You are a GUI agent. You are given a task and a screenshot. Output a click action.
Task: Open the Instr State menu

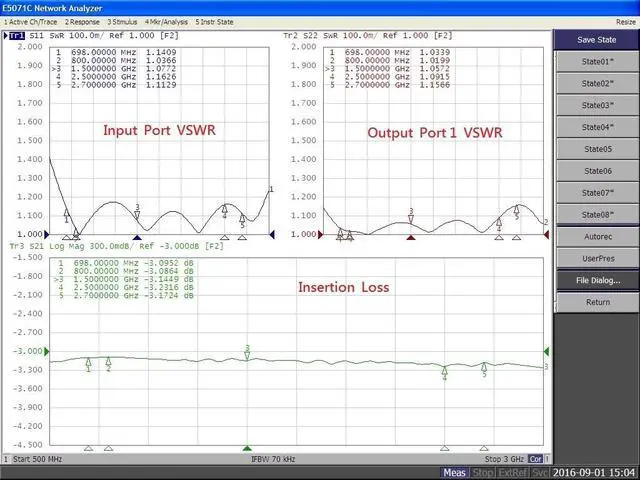click(214, 22)
